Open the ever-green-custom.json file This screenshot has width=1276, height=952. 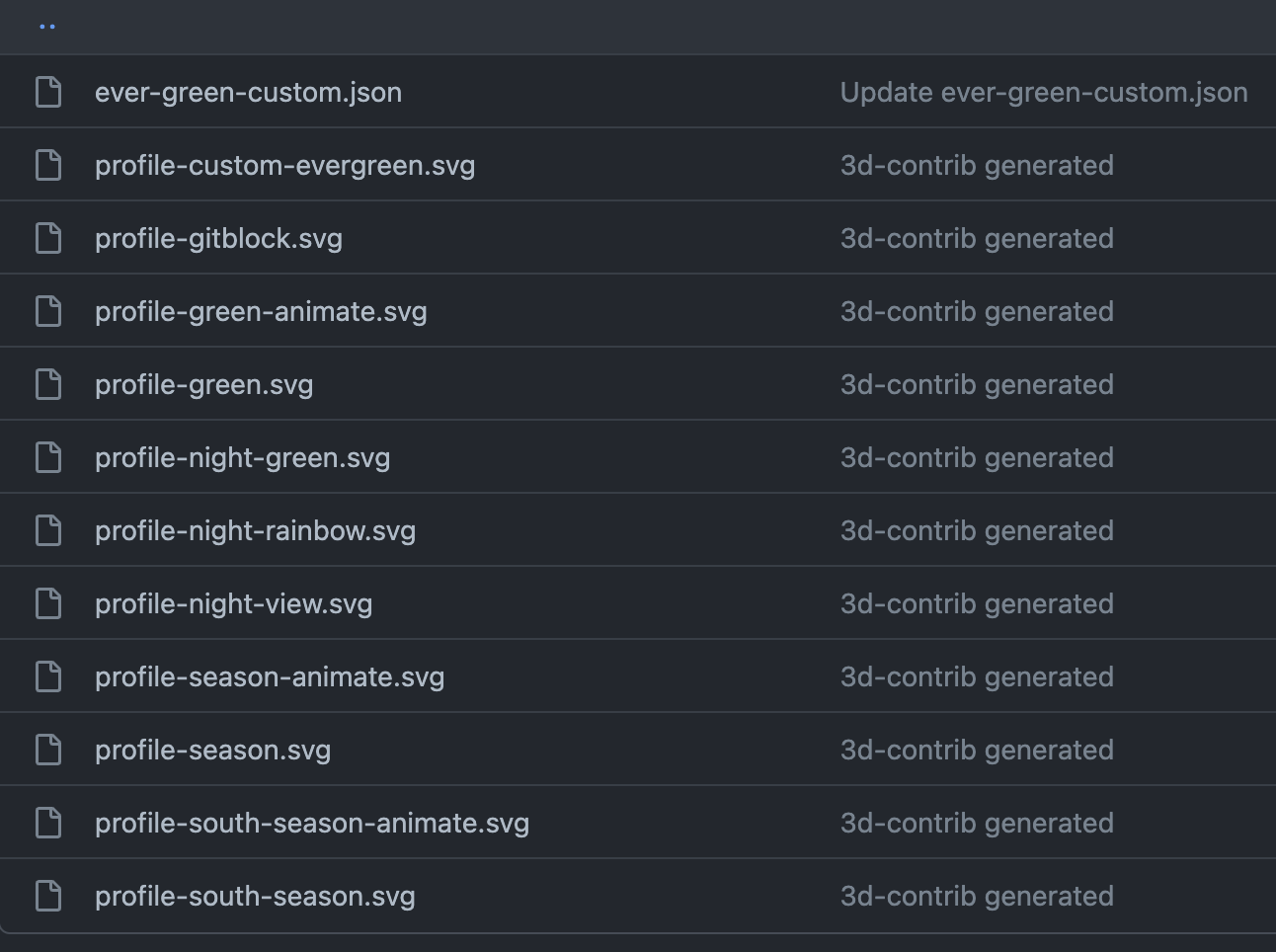[248, 91]
